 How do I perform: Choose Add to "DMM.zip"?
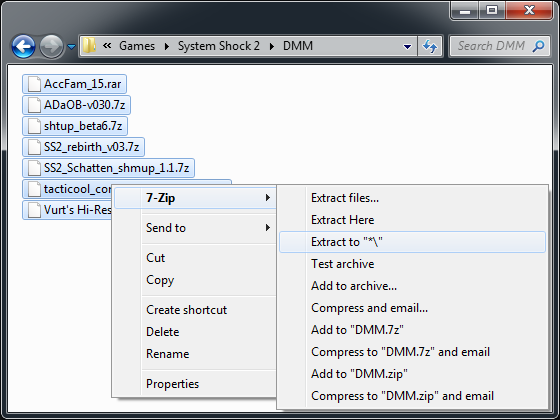coord(412,374)
